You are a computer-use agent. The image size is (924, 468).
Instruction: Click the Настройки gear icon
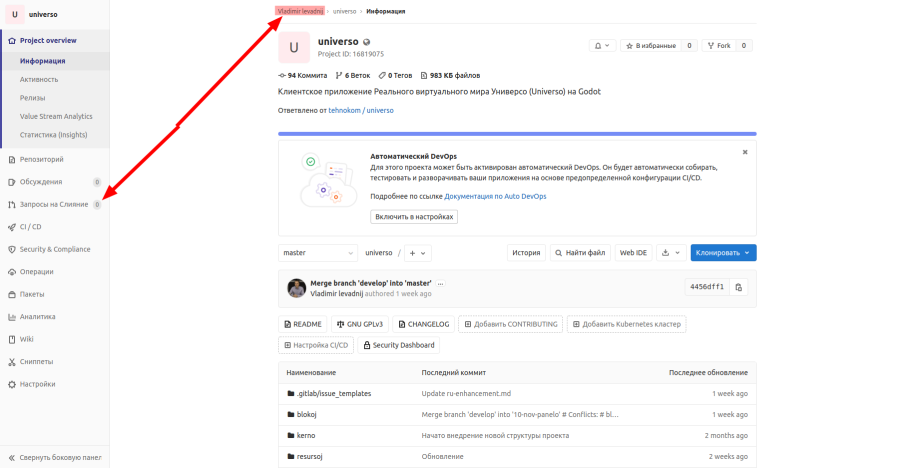click(12, 384)
